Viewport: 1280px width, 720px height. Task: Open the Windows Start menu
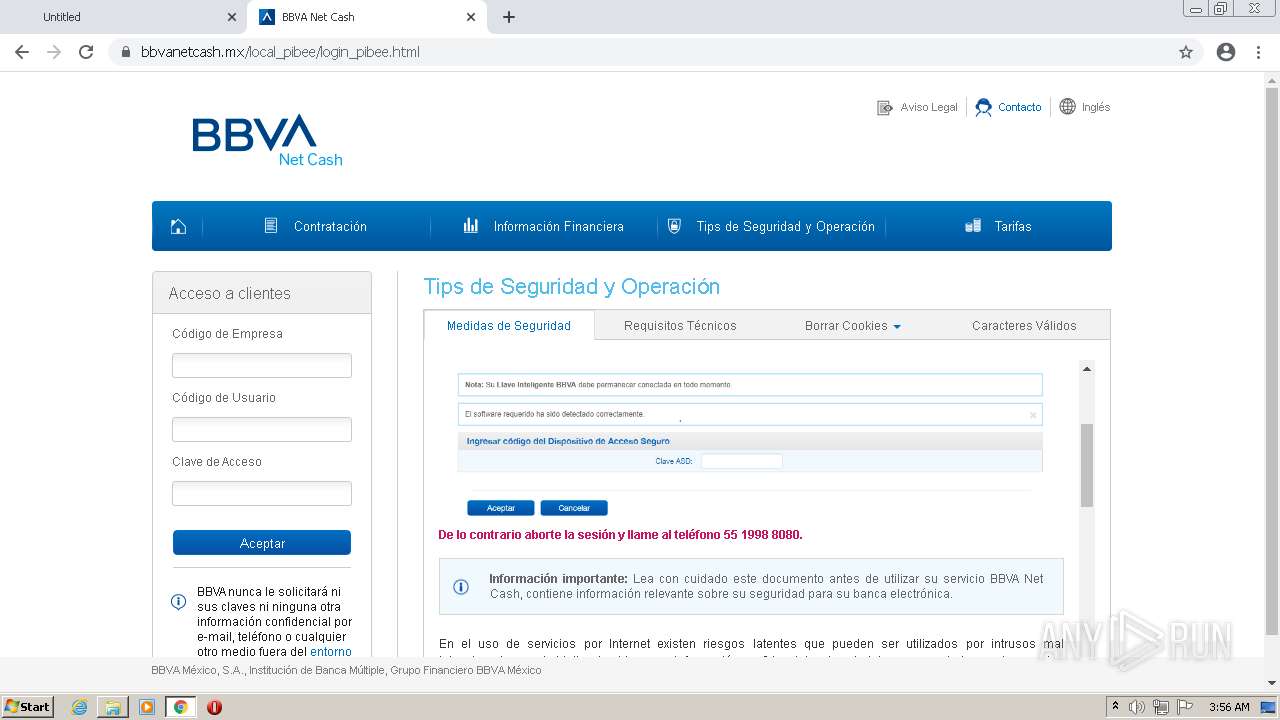[28, 706]
